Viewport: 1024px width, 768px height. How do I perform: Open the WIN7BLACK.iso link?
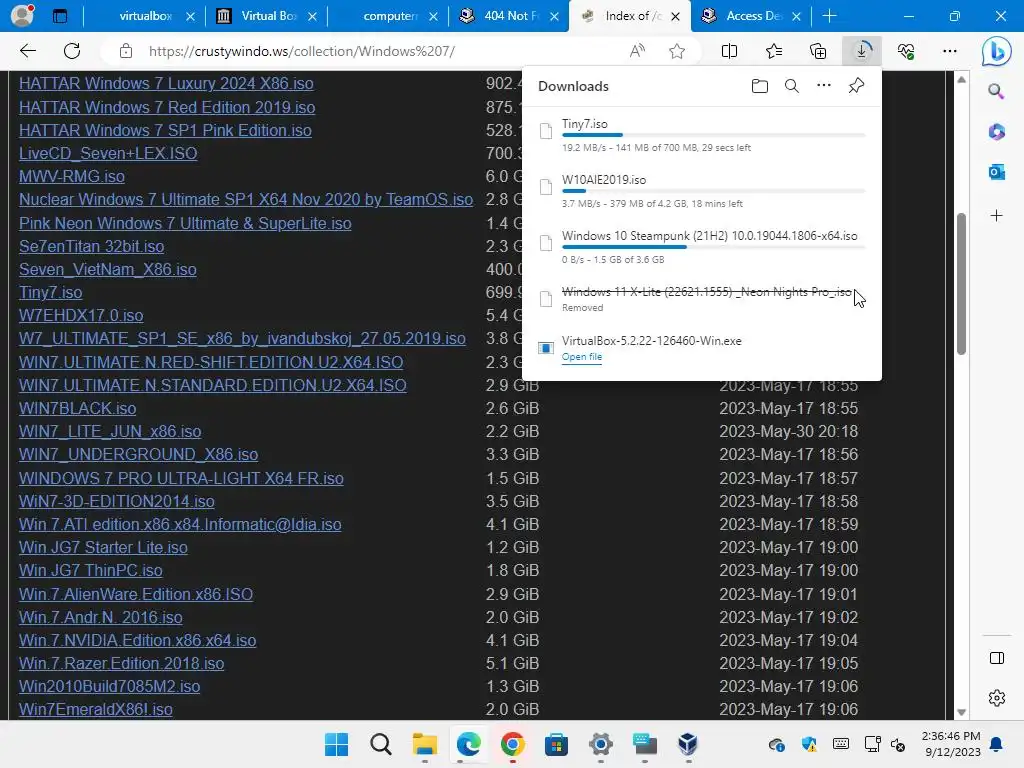(x=78, y=408)
